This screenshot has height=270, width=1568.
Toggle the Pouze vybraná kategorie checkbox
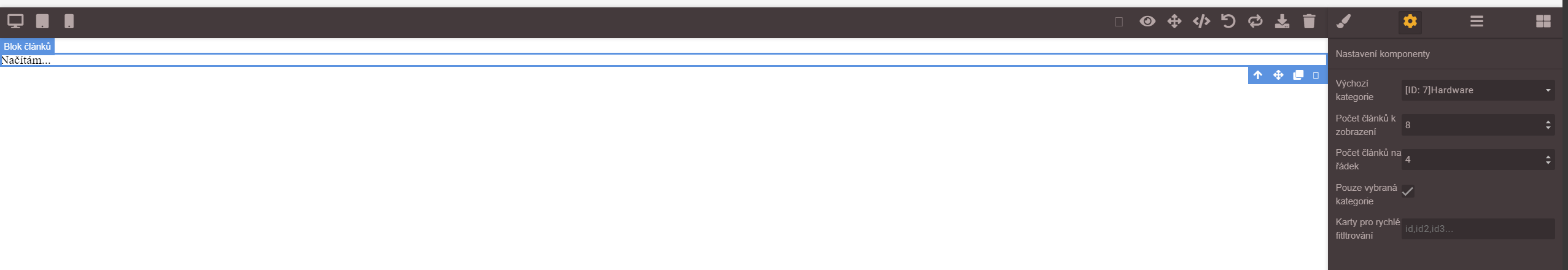click(x=1408, y=191)
